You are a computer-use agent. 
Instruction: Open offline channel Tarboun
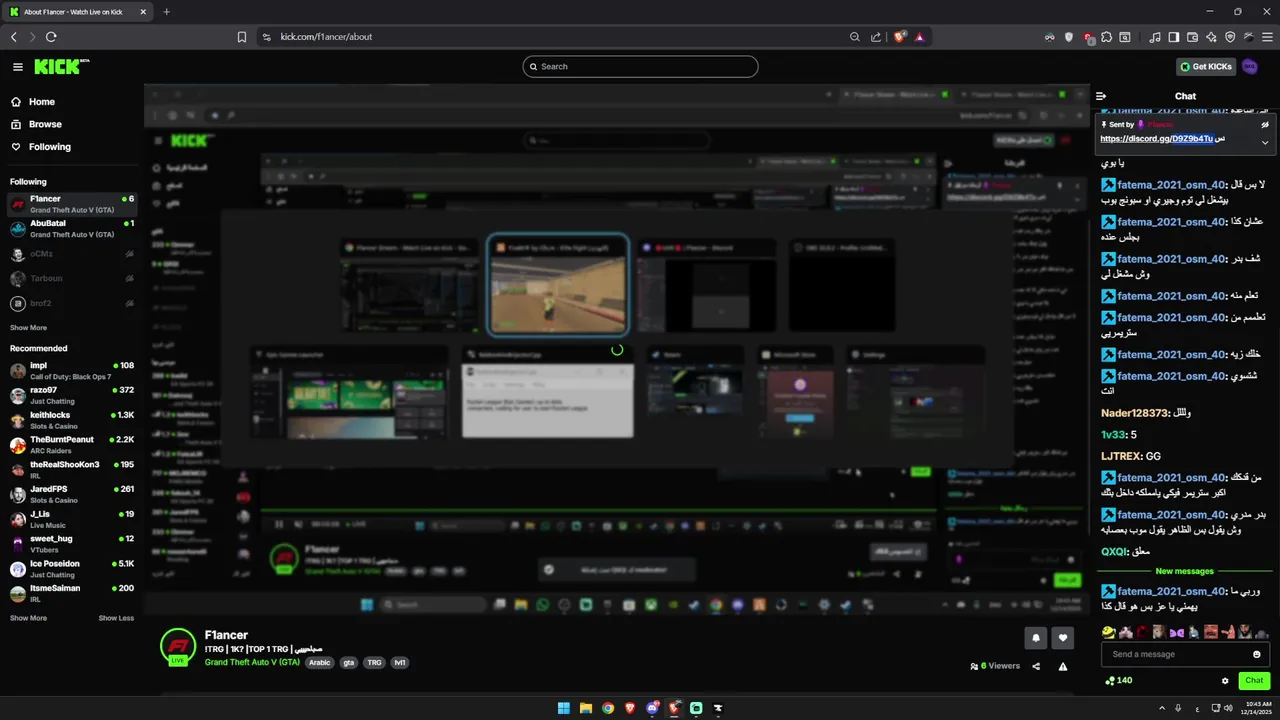72,279
